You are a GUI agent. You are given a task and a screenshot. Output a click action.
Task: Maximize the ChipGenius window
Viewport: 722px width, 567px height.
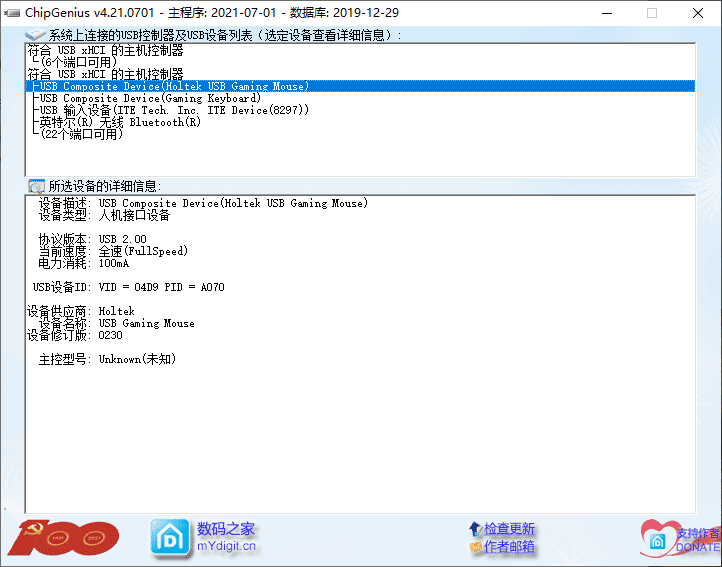(652, 13)
